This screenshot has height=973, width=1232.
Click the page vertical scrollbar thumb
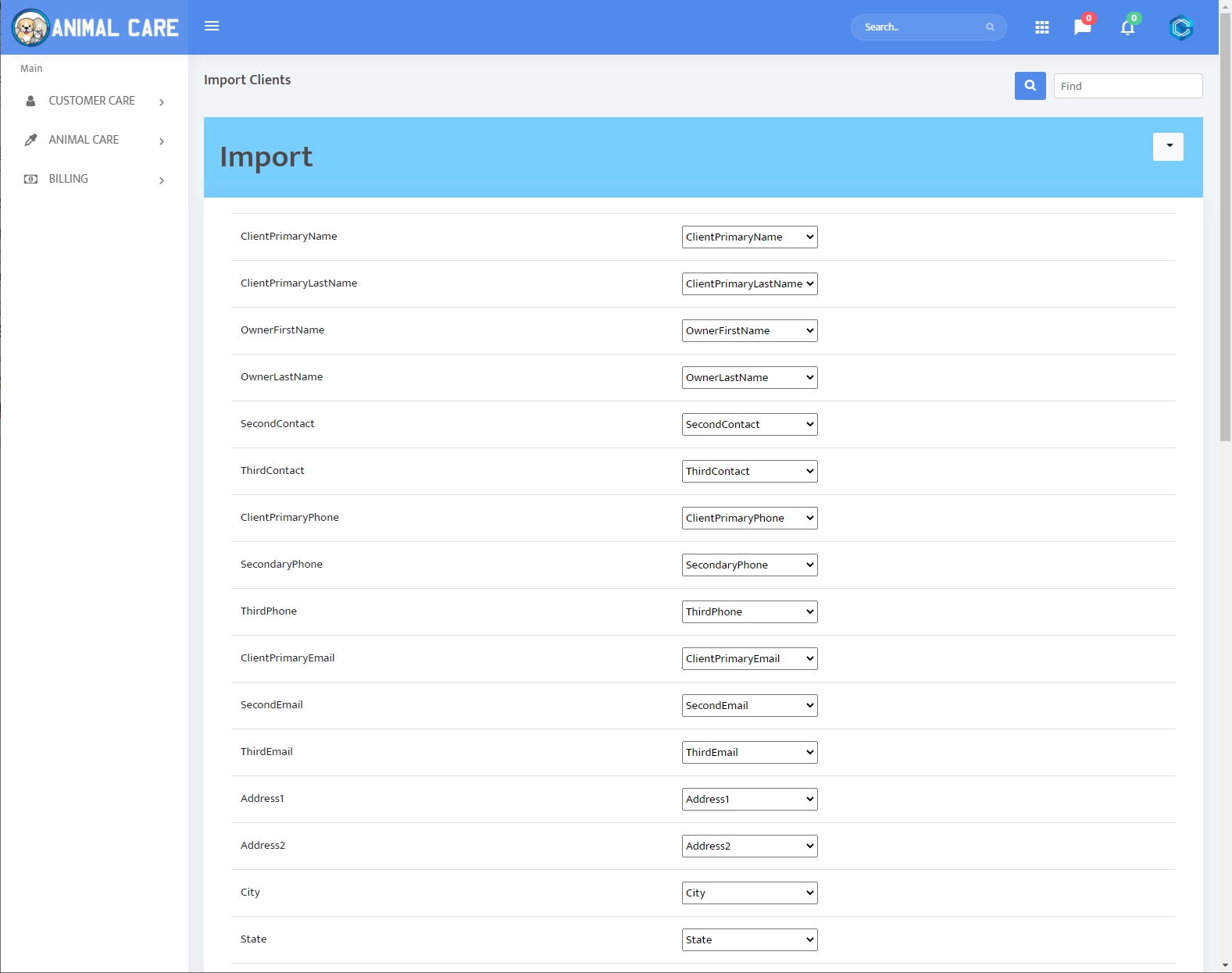[x=1225, y=226]
